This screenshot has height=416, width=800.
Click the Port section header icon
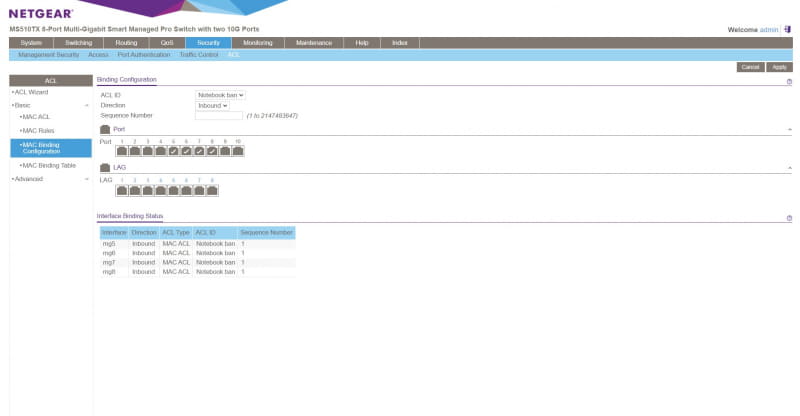pos(105,130)
